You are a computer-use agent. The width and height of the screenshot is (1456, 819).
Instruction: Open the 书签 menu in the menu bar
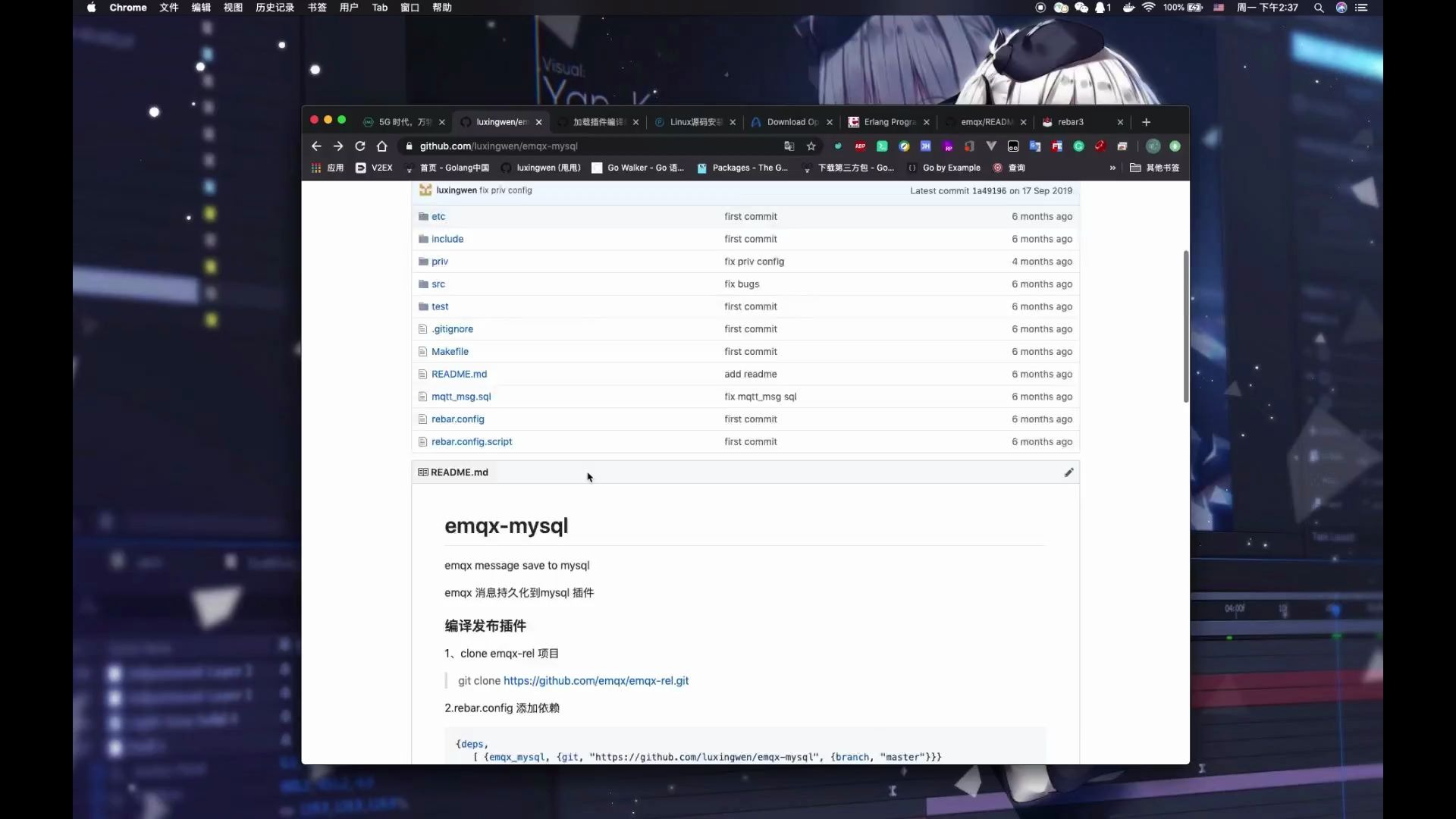click(x=317, y=8)
